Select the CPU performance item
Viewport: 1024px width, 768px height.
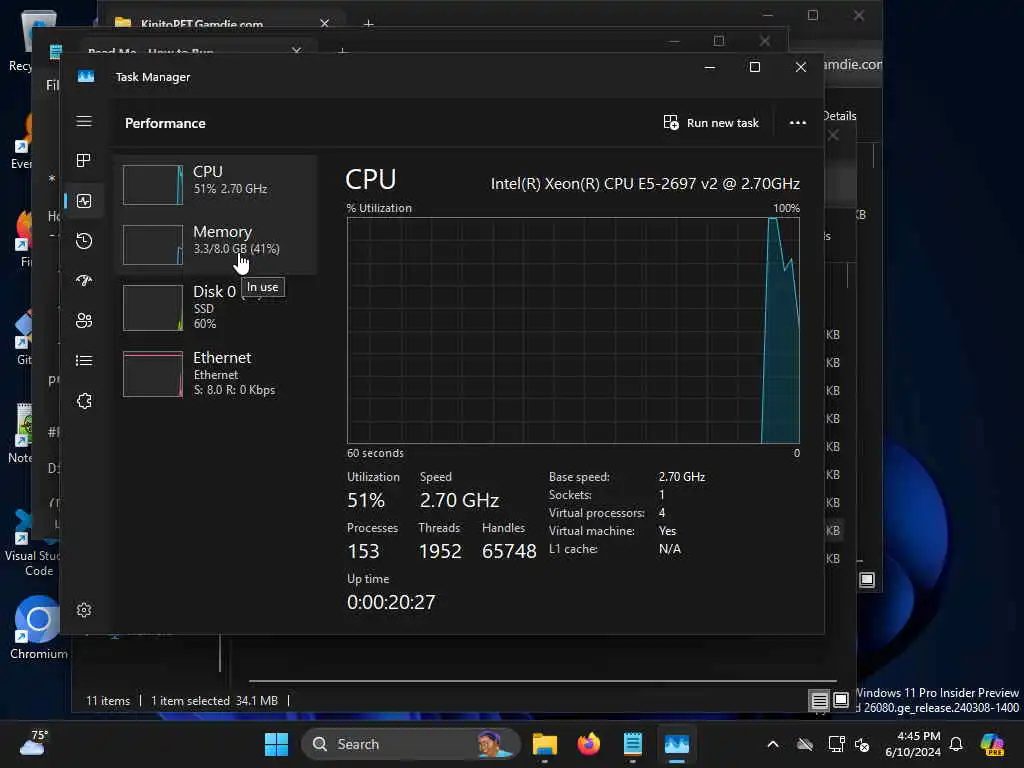[216, 184]
